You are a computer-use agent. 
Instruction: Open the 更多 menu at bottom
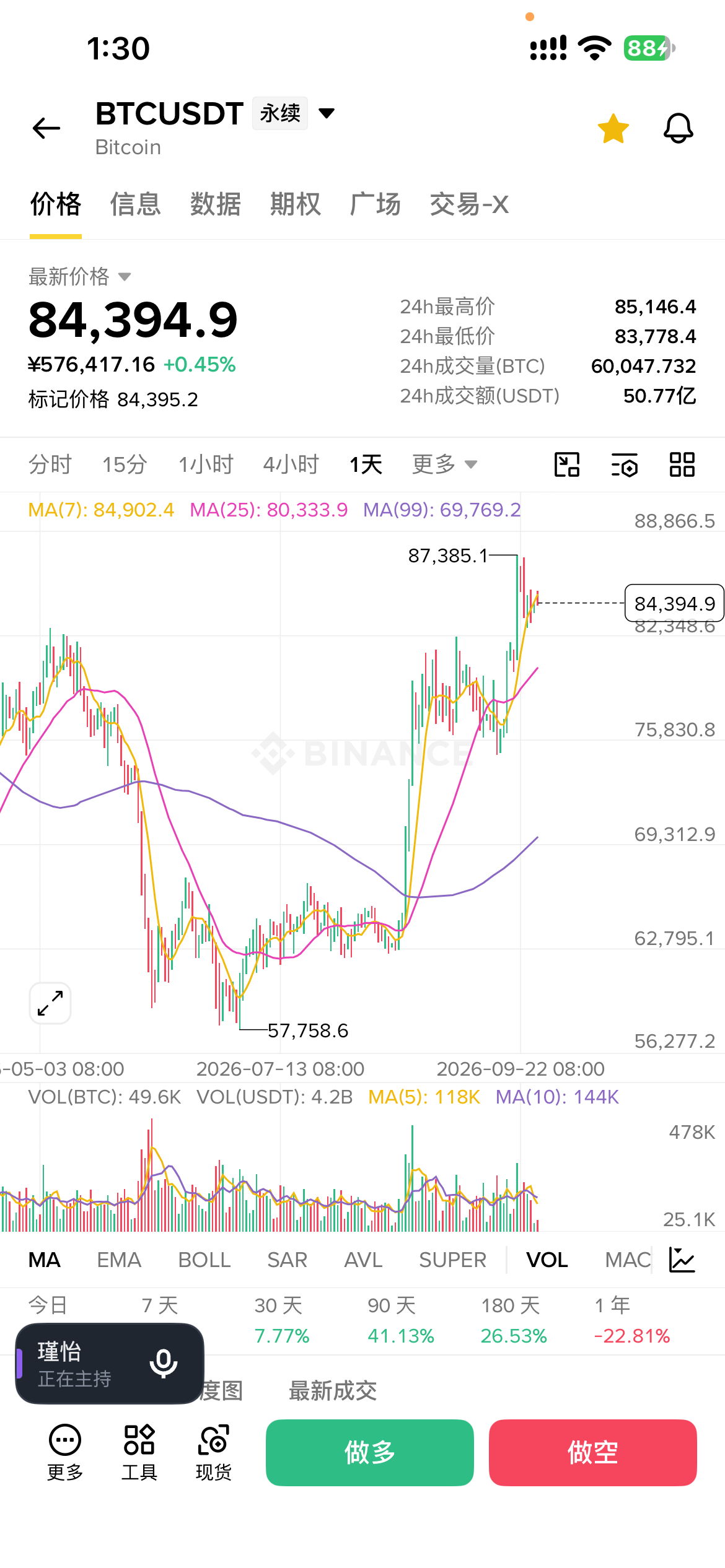(x=65, y=1452)
